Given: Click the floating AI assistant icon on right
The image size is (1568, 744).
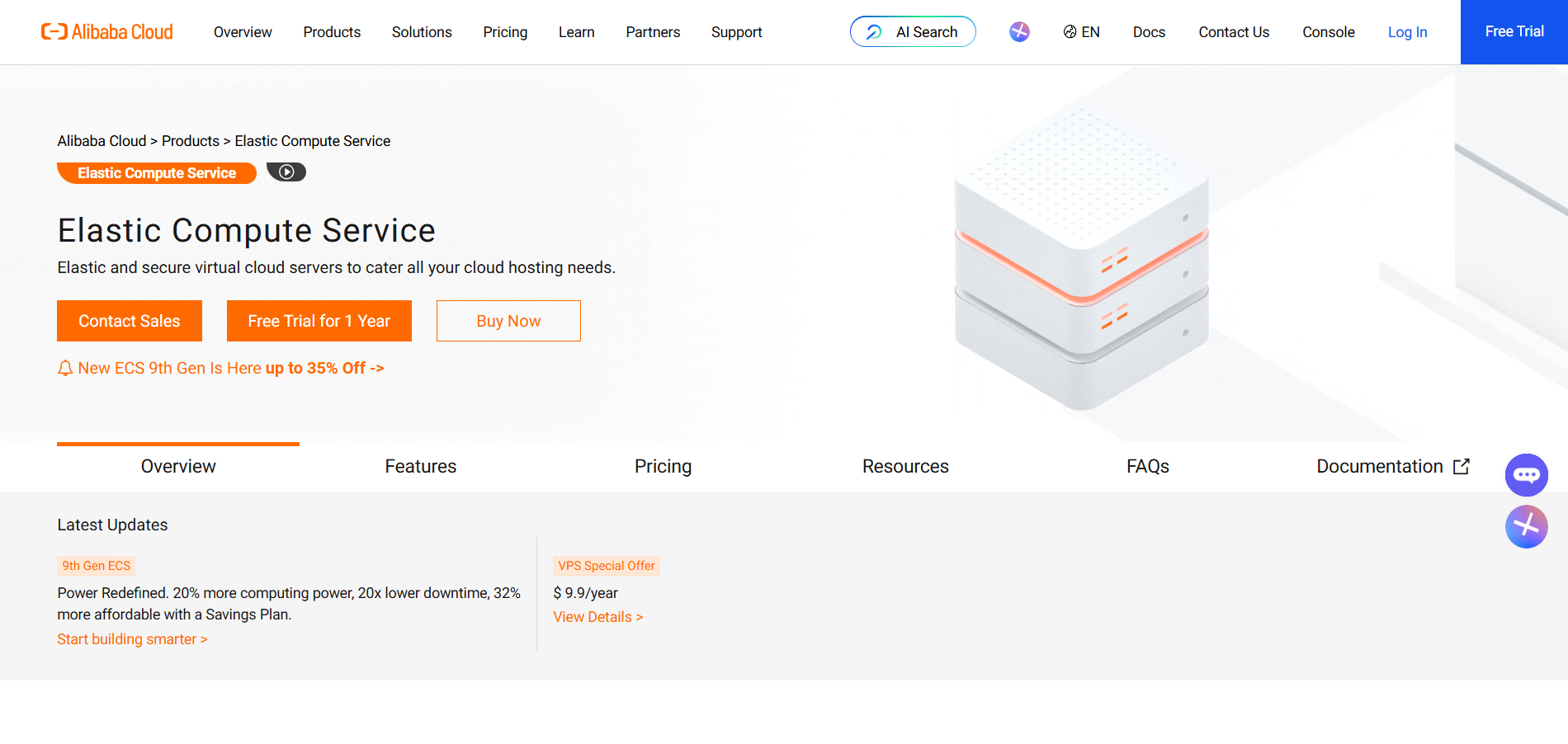Looking at the screenshot, I should [1526, 526].
